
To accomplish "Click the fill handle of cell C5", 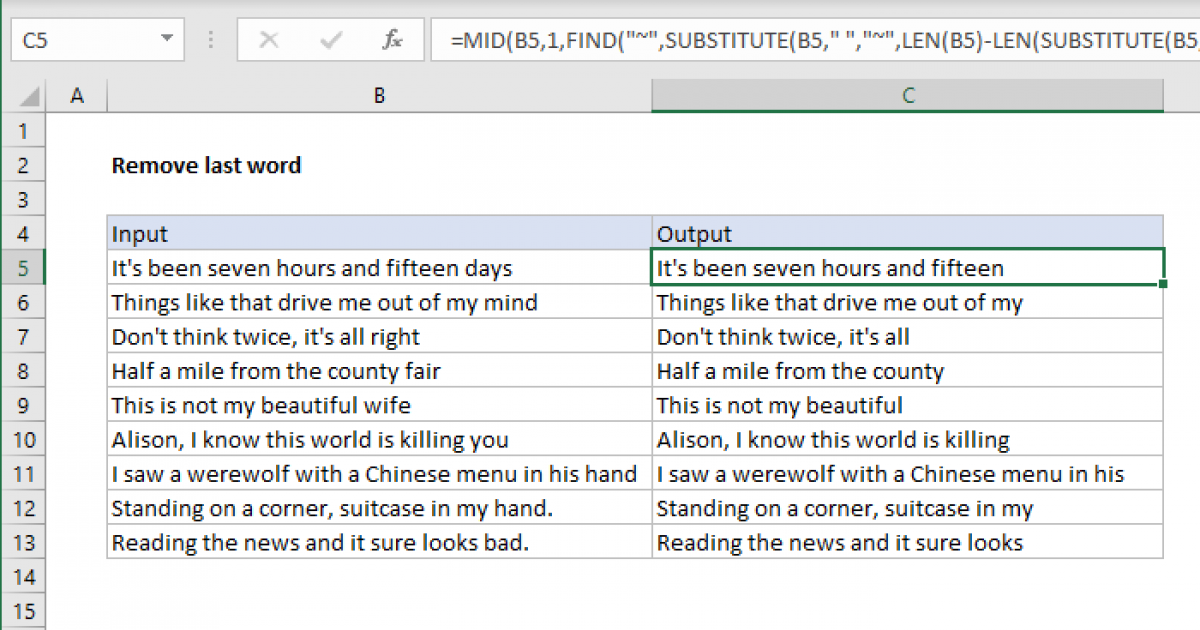I will [1163, 284].
